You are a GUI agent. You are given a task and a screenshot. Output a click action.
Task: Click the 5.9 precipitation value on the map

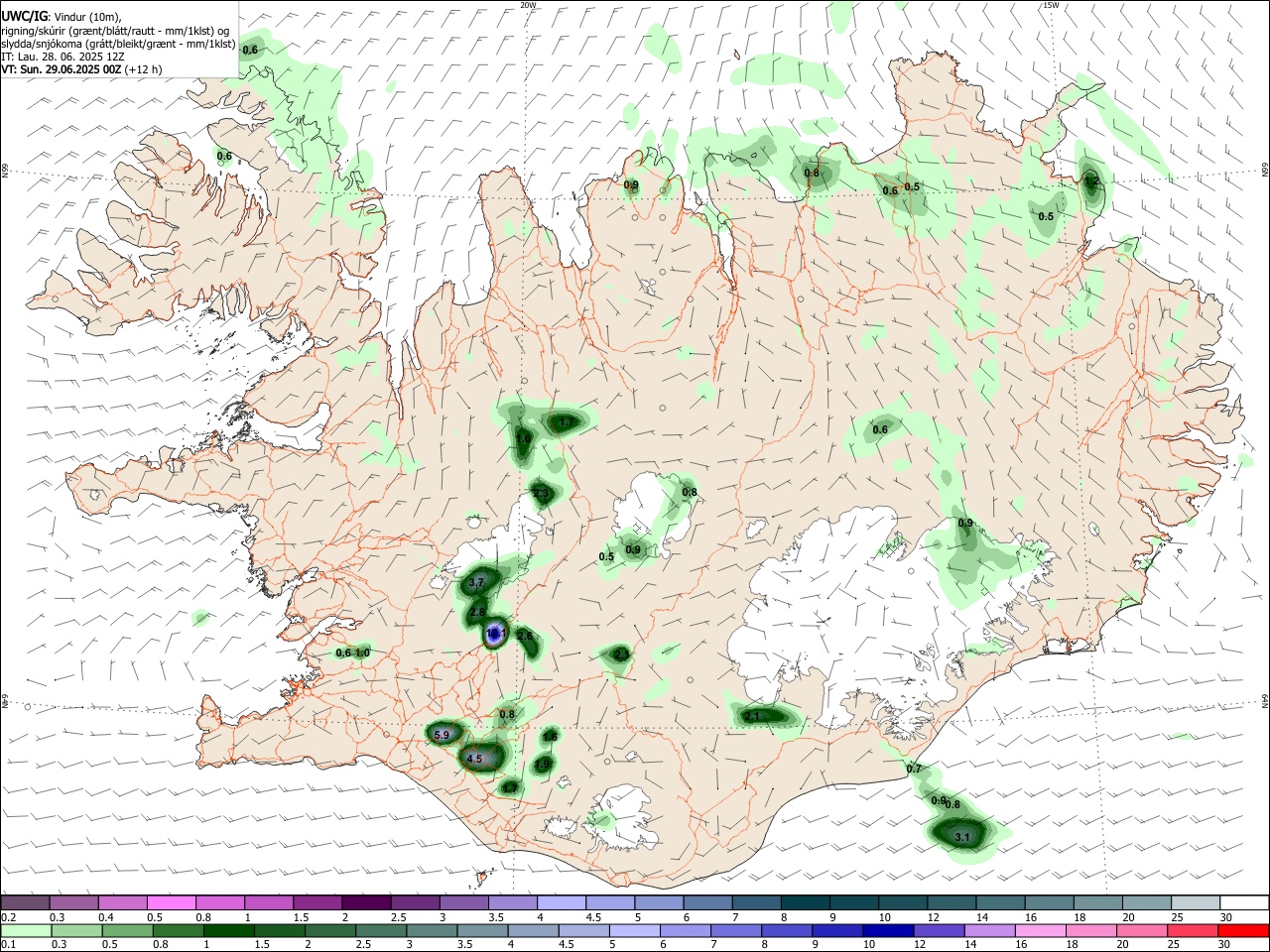(443, 735)
